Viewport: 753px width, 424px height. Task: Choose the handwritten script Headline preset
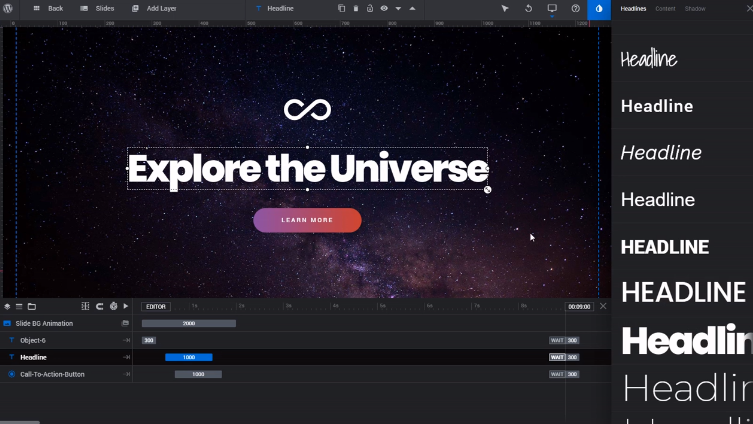649,59
